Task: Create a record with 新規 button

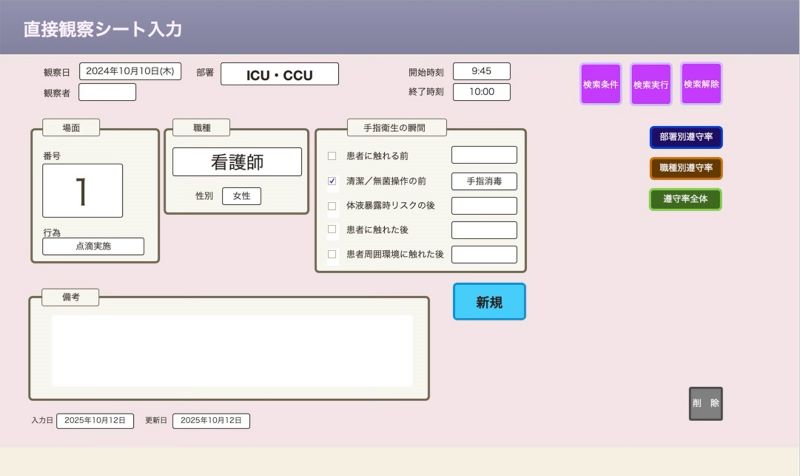Action: (489, 302)
